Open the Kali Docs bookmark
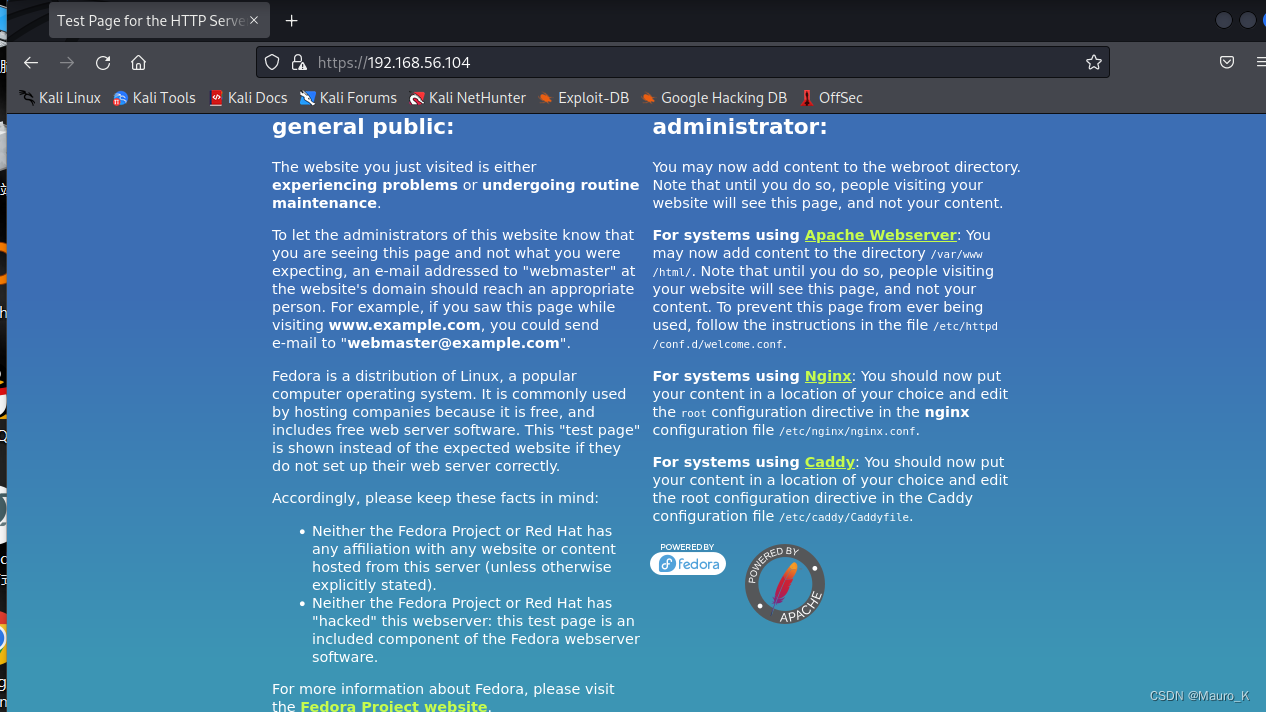The height and width of the screenshot is (712, 1266). pyautogui.click(x=248, y=98)
